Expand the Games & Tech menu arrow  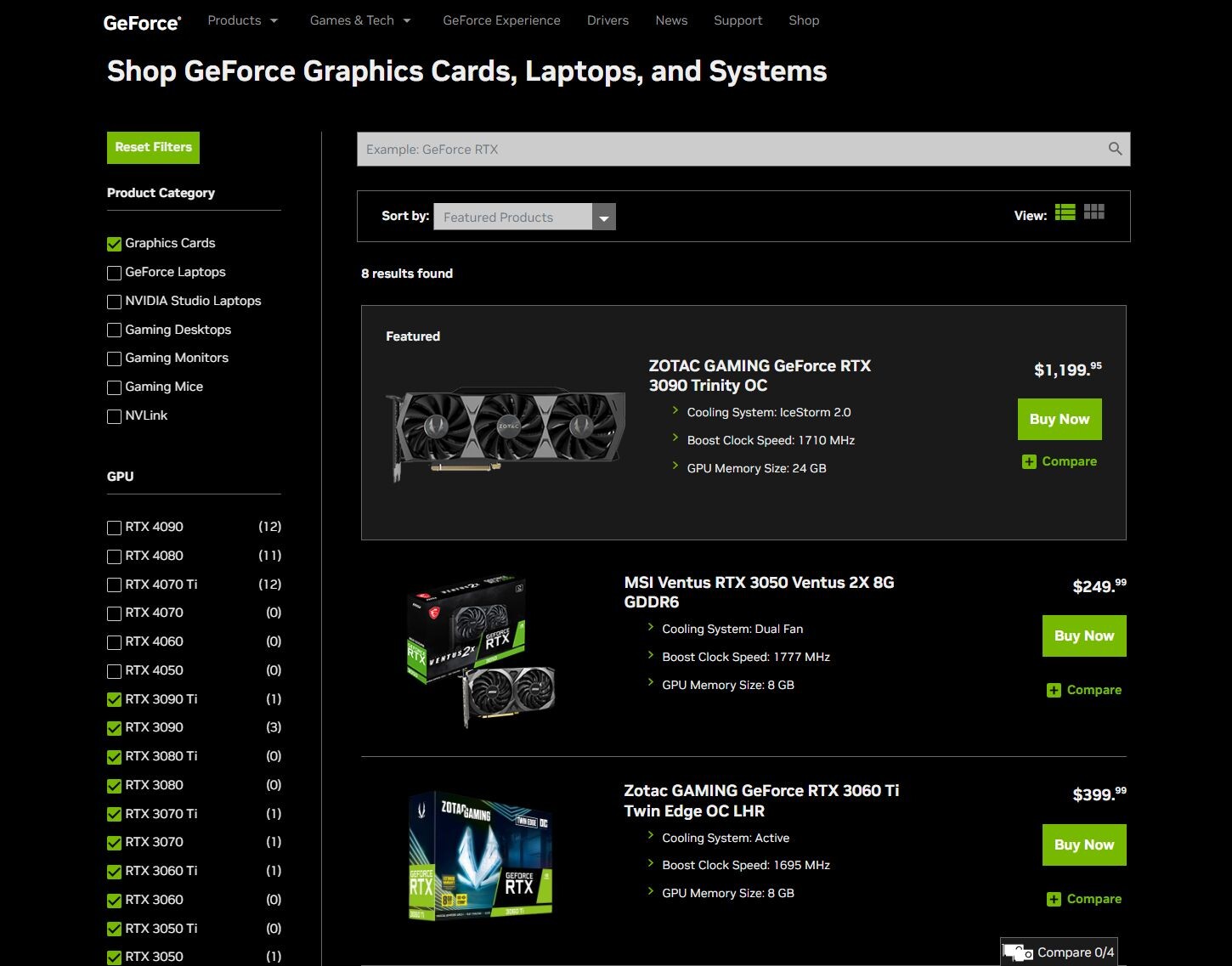(407, 21)
